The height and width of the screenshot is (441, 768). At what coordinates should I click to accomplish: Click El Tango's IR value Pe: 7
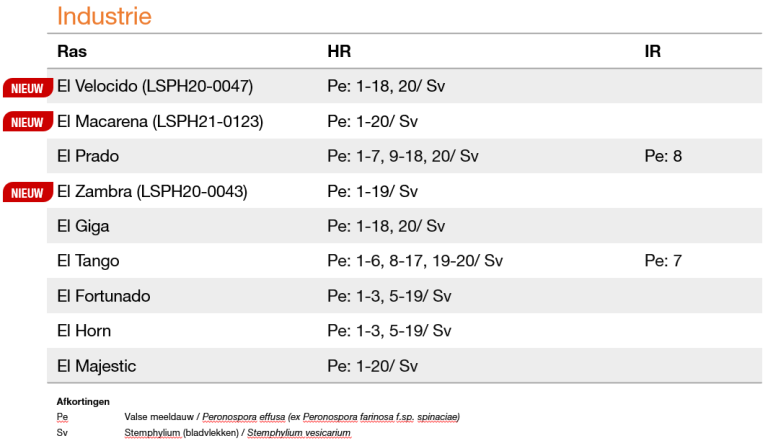coord(663,261)
